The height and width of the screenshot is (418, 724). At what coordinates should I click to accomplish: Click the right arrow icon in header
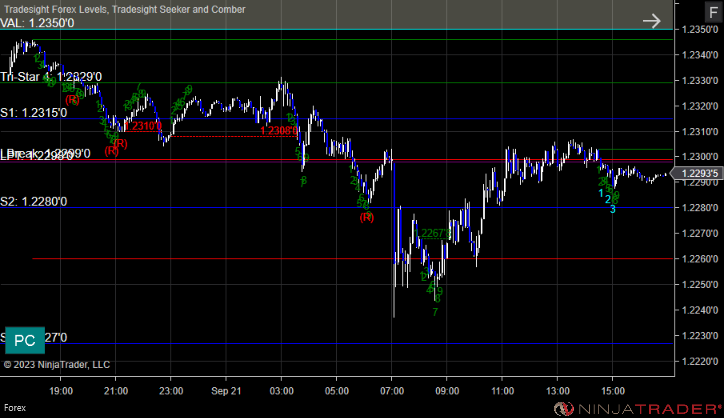(652, 21)
